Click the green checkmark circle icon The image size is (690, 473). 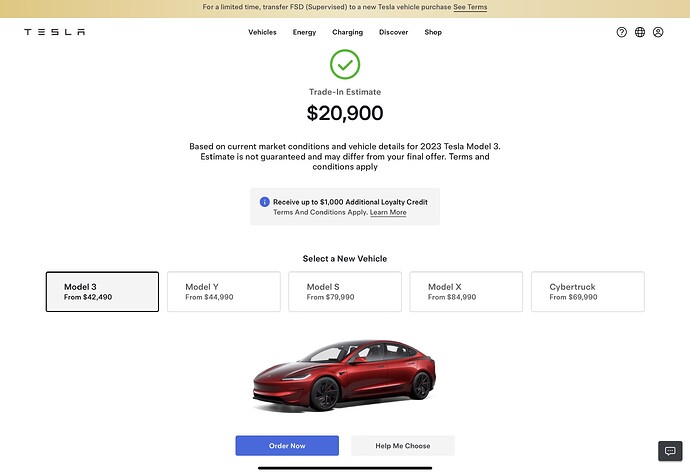click(x=345, y=64)
